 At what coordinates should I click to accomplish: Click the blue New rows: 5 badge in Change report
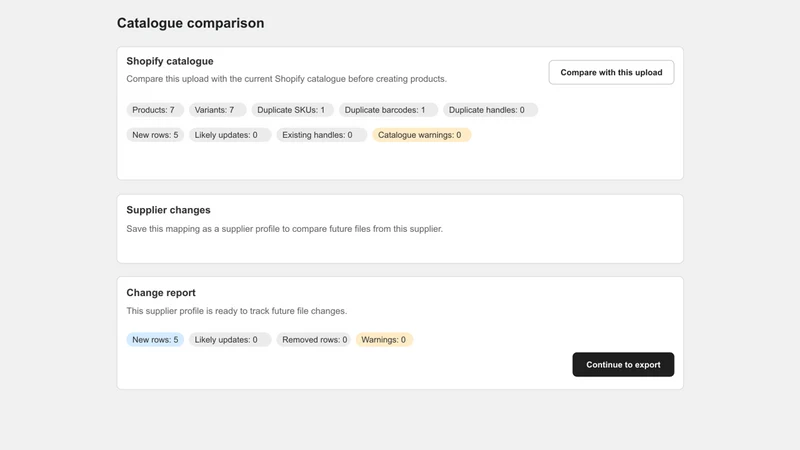point(155,339)
